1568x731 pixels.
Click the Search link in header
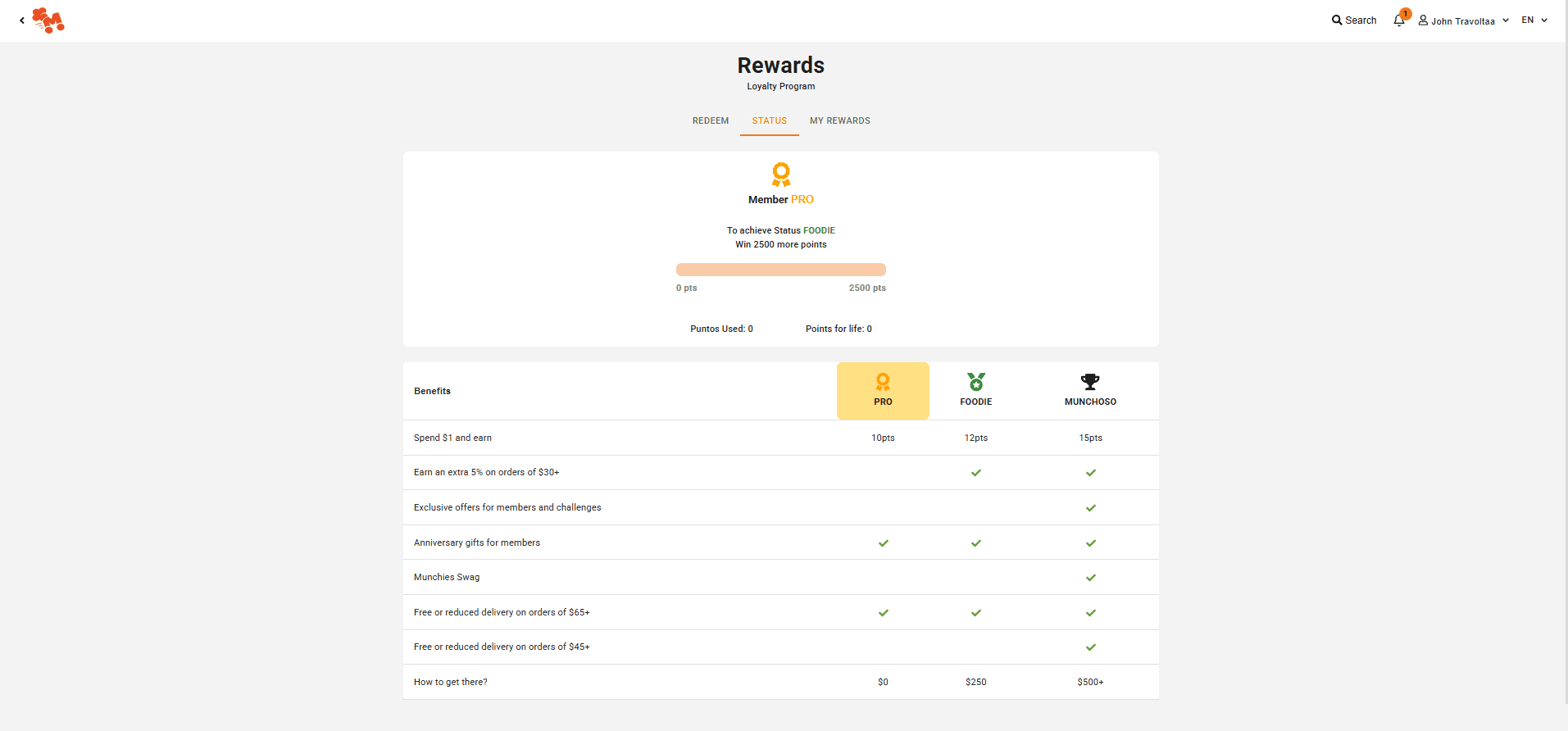1354,20
